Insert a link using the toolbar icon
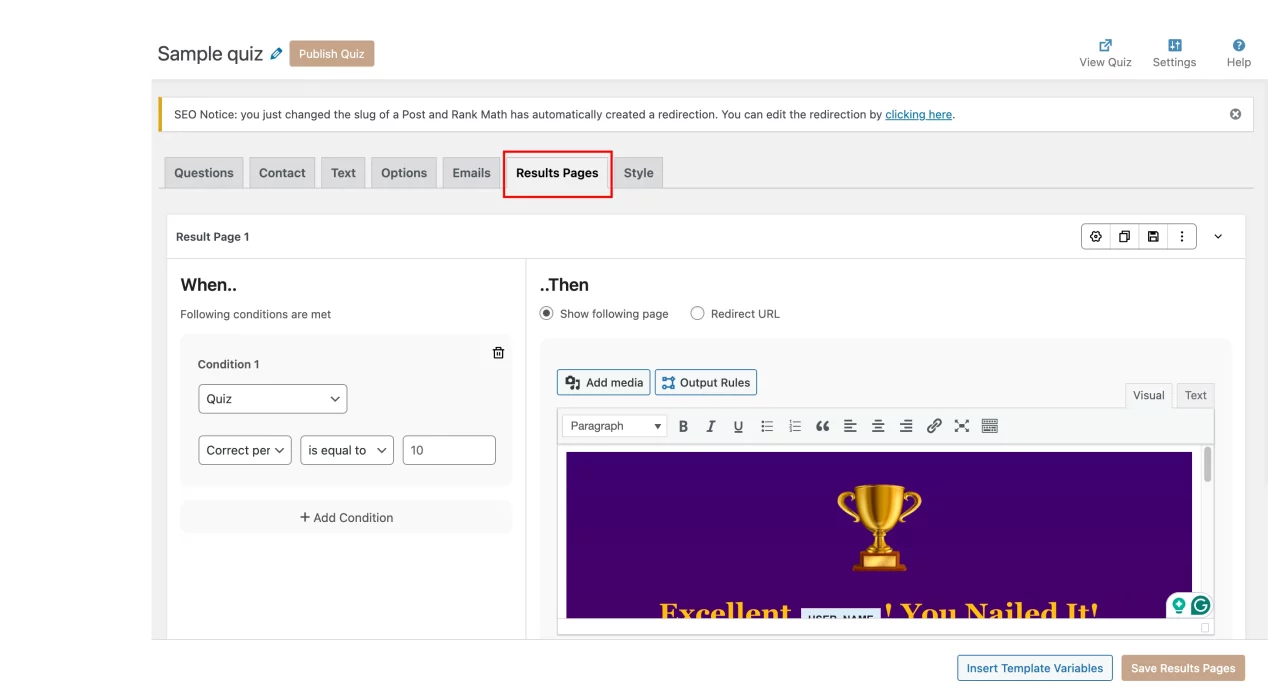The width and height of the screenshot is (1280, 694). [x=934, y=426]
